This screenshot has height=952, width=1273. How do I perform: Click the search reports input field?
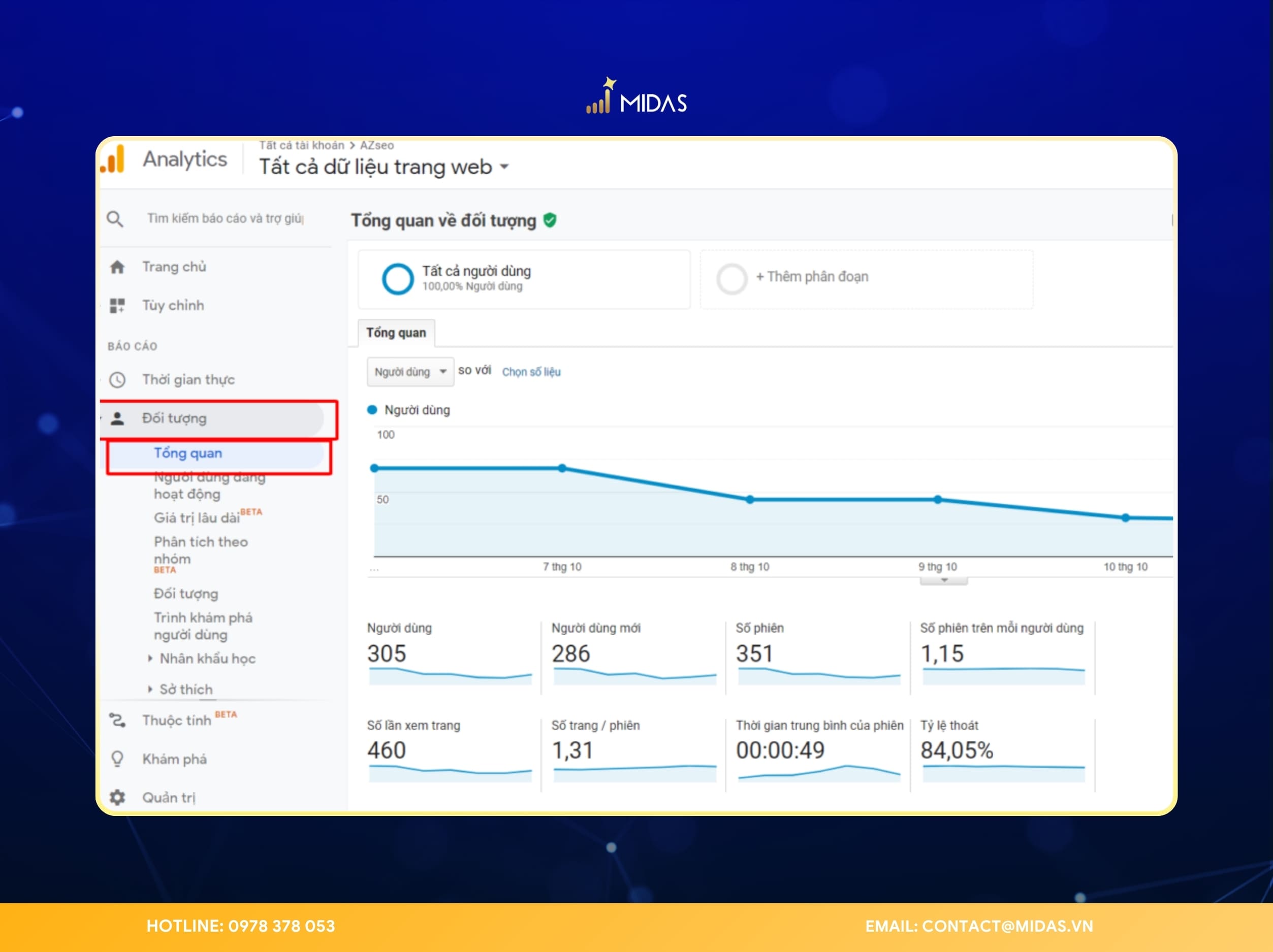226,219
